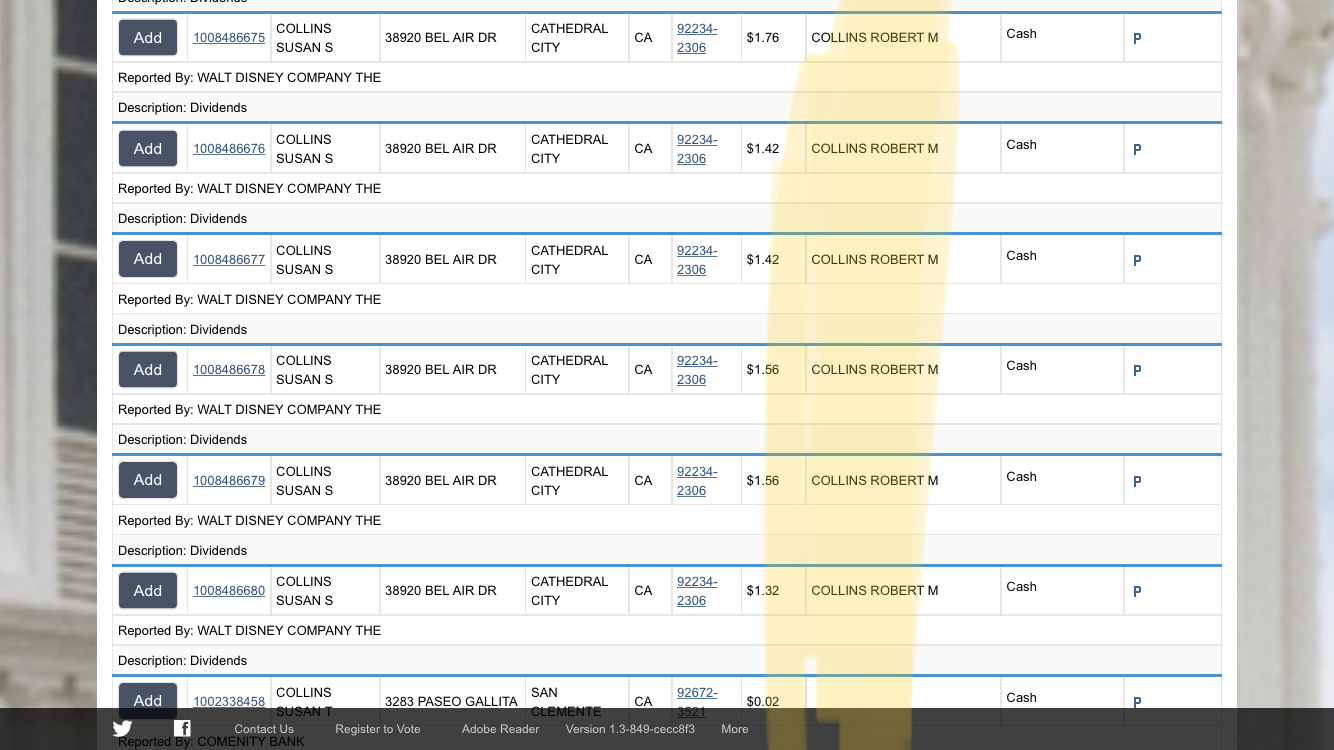Open More footer menu

coord(735,729)
